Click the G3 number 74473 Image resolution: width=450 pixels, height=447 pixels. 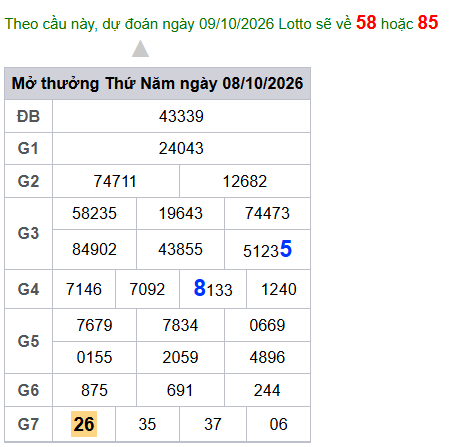[x=267, y=213]
